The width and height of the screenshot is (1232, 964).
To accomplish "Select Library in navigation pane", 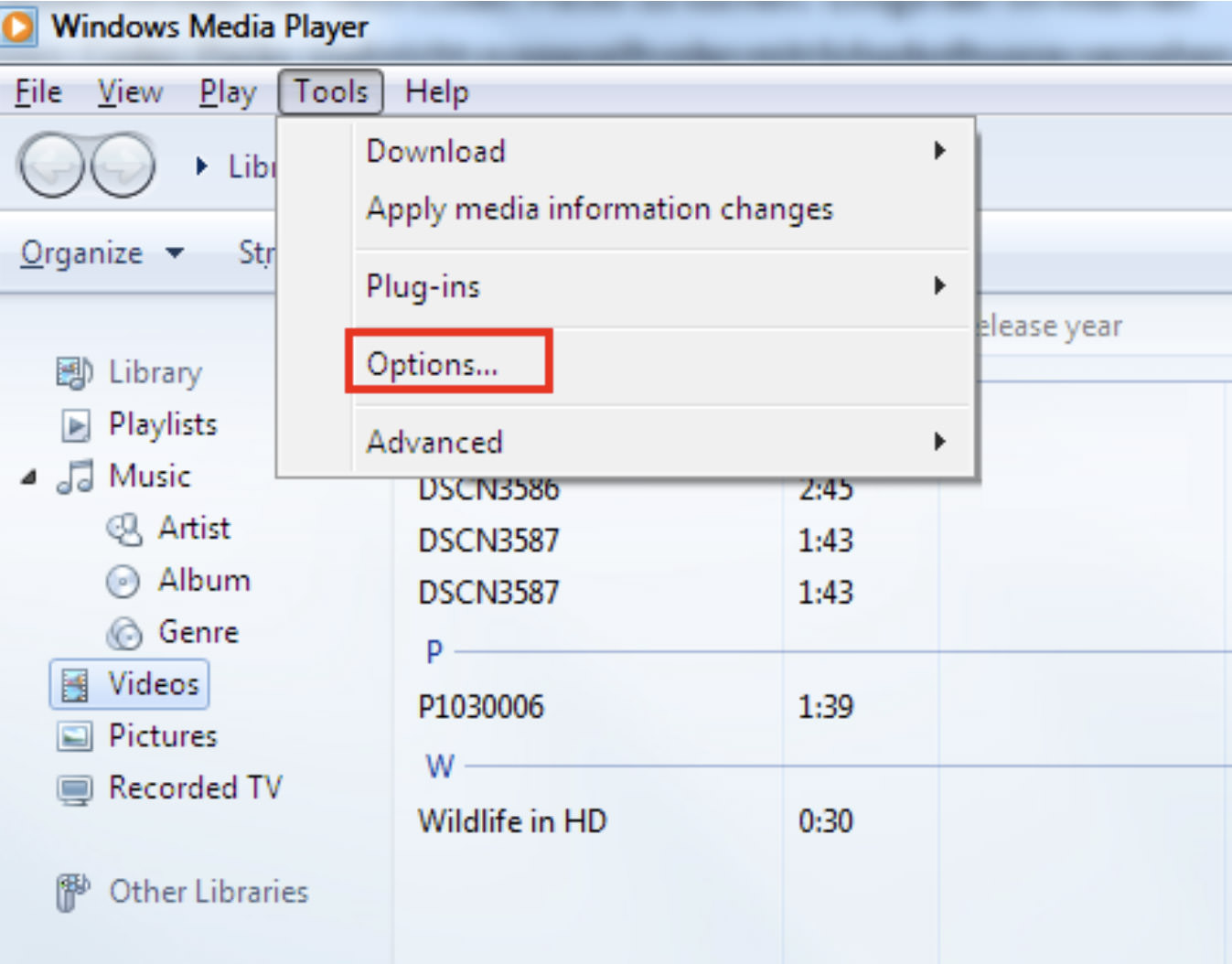I will pos(155,372).
